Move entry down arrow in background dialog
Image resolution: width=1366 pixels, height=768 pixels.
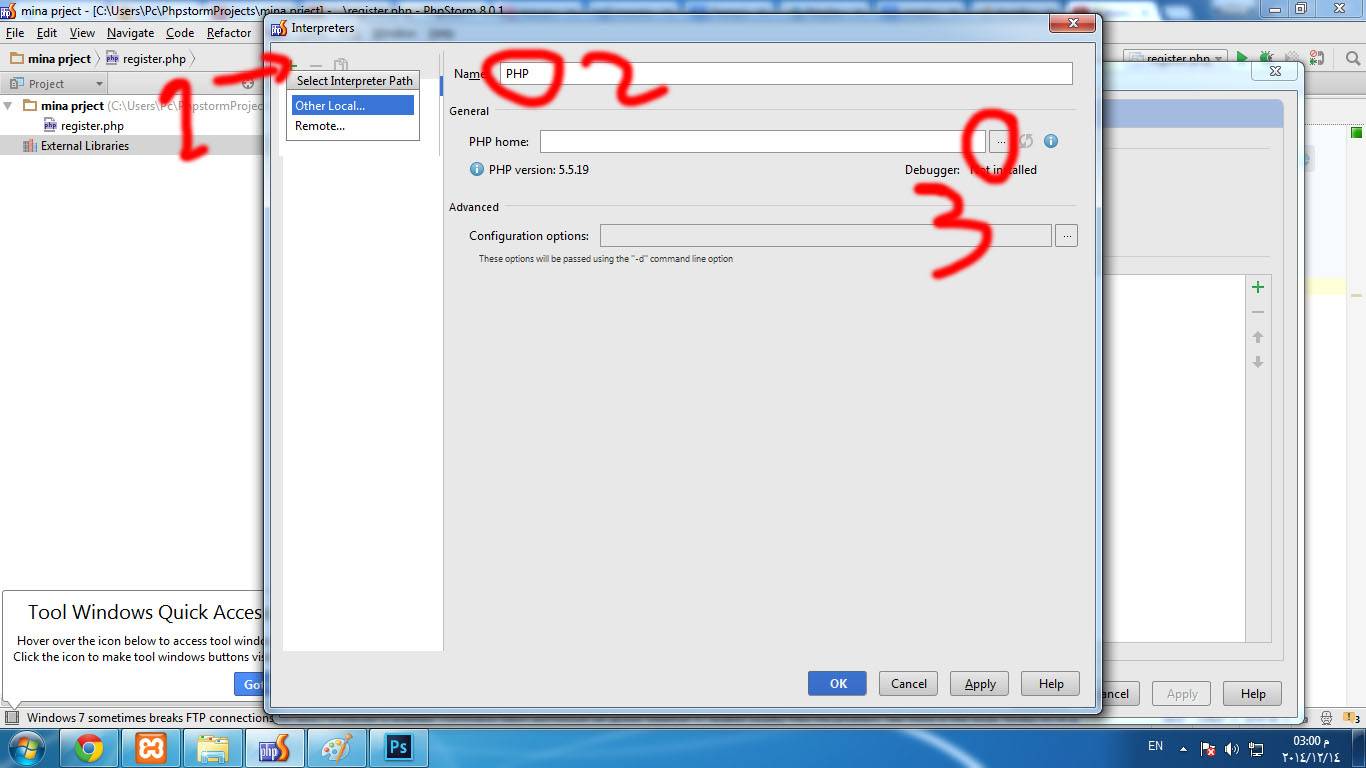coord(1258,362)
